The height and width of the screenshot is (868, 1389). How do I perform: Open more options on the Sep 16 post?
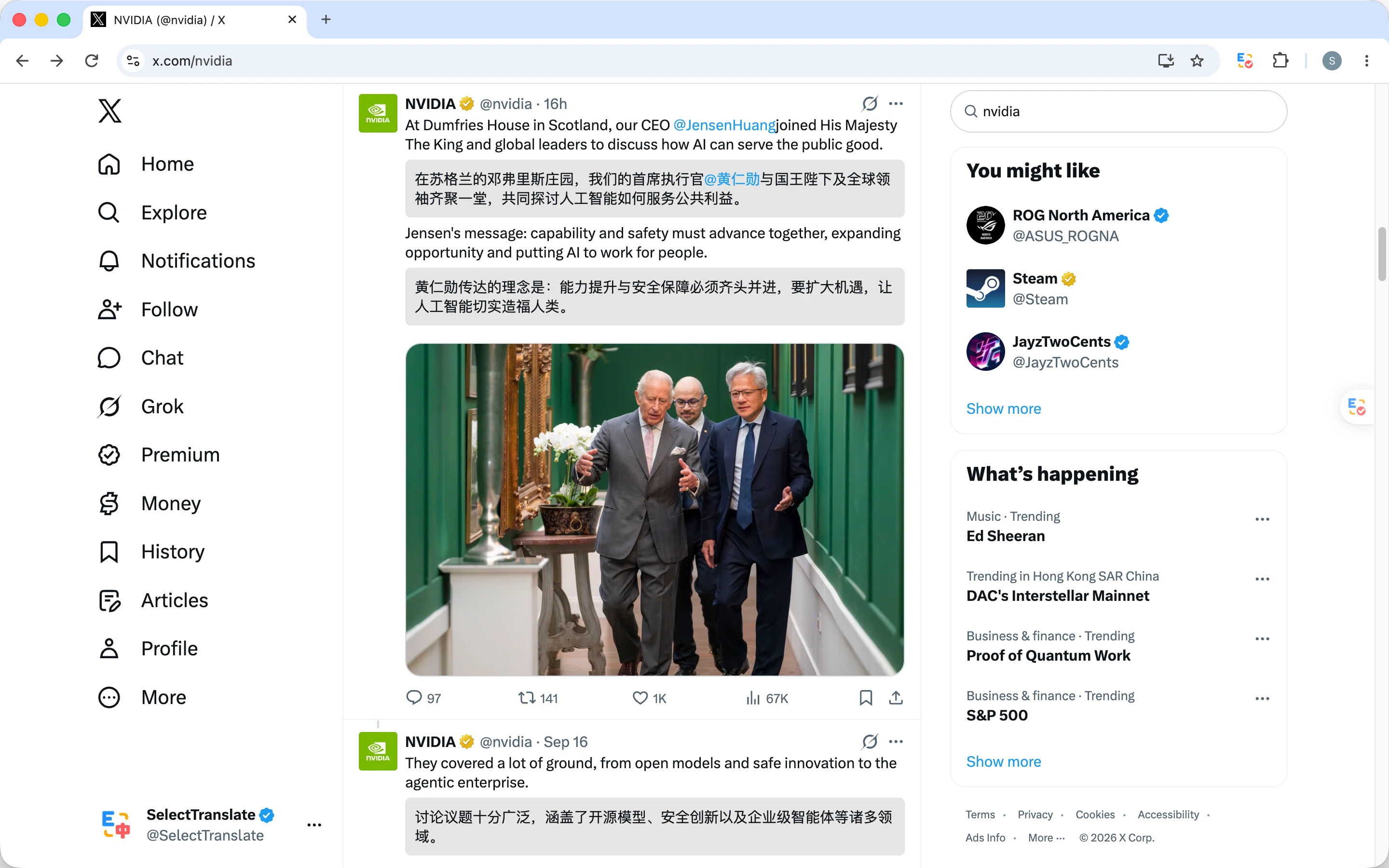click(896, 741)
